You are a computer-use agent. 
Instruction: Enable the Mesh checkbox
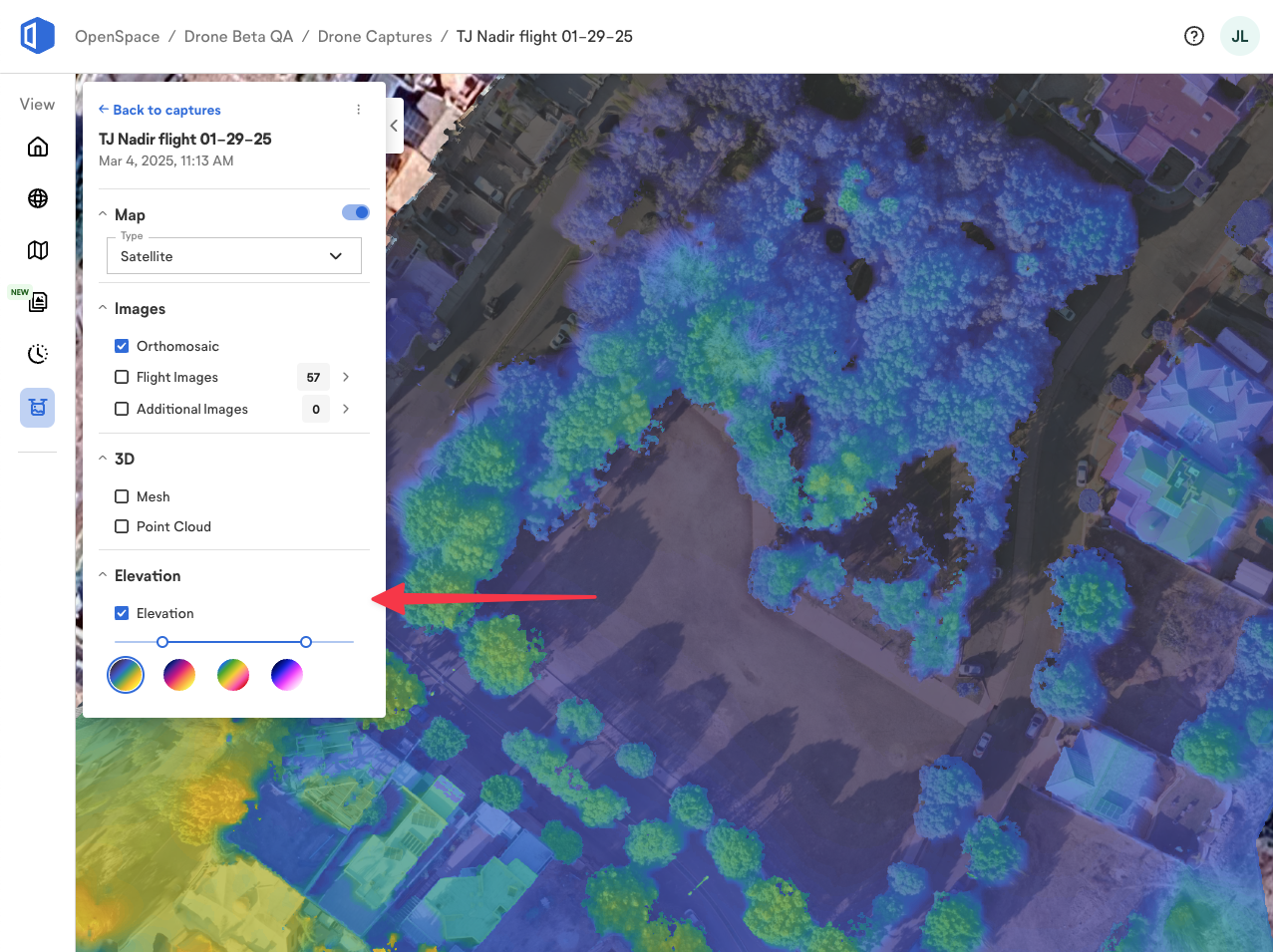click(122, 496)
